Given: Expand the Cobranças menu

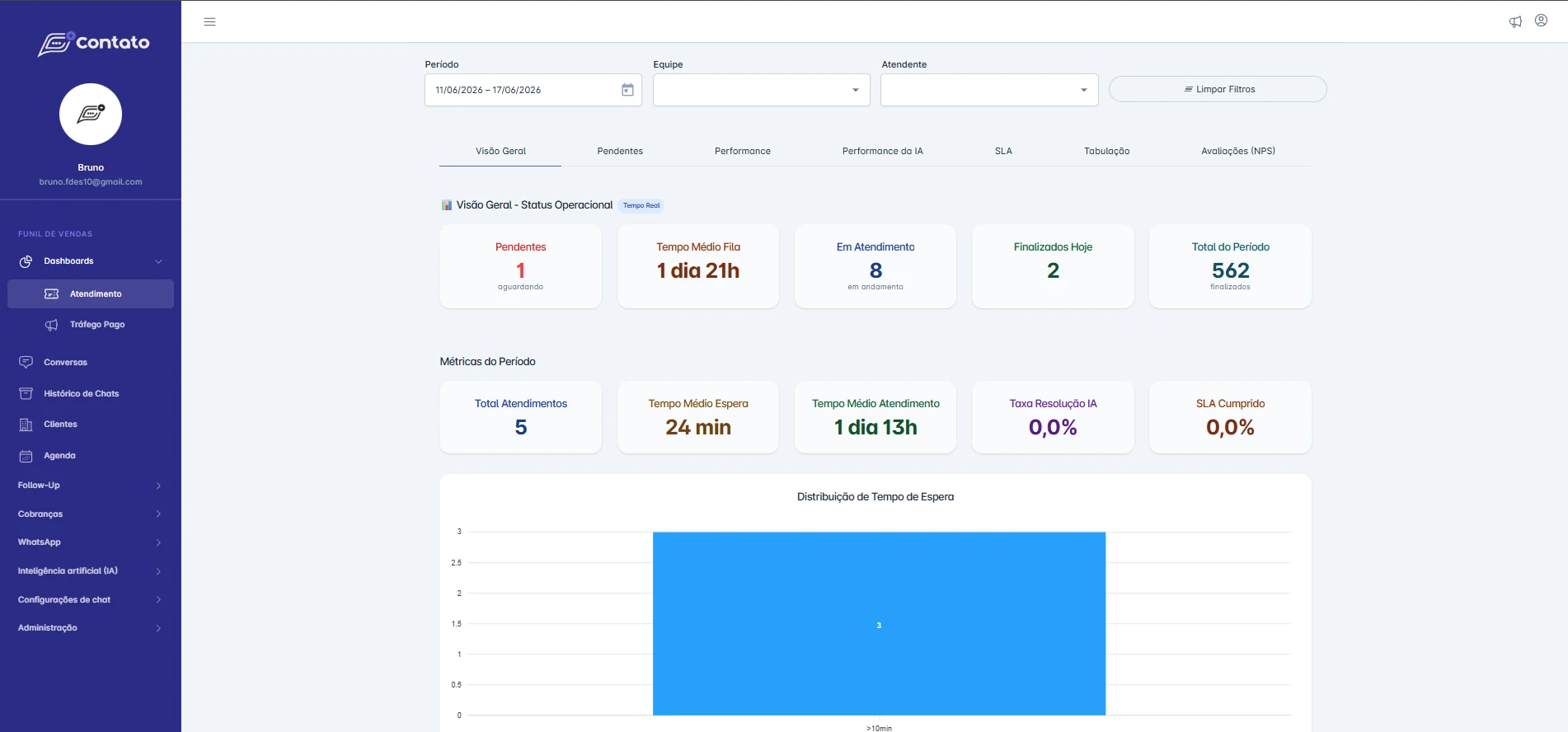Looking at the screenshot, I should [91, 514].
